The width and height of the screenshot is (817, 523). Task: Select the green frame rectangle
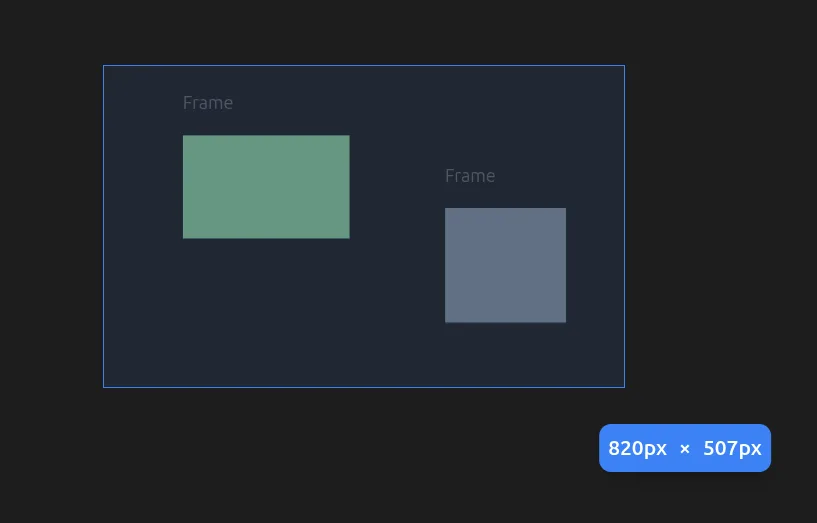tap(266, 187)
